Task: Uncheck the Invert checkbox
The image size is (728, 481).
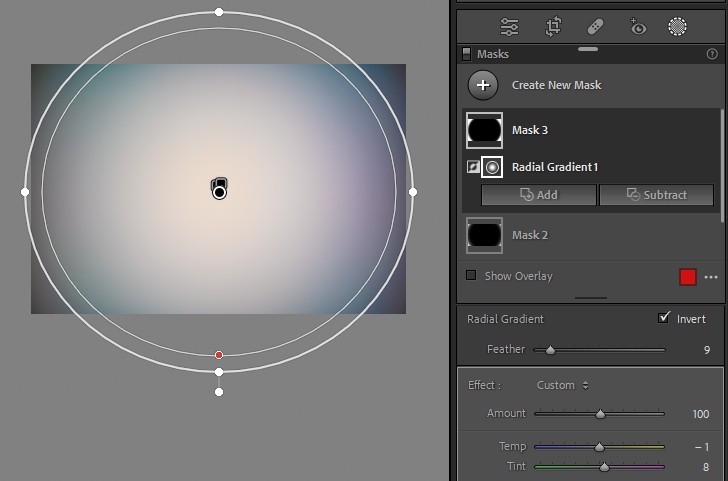Action: [x=664, y=318]
